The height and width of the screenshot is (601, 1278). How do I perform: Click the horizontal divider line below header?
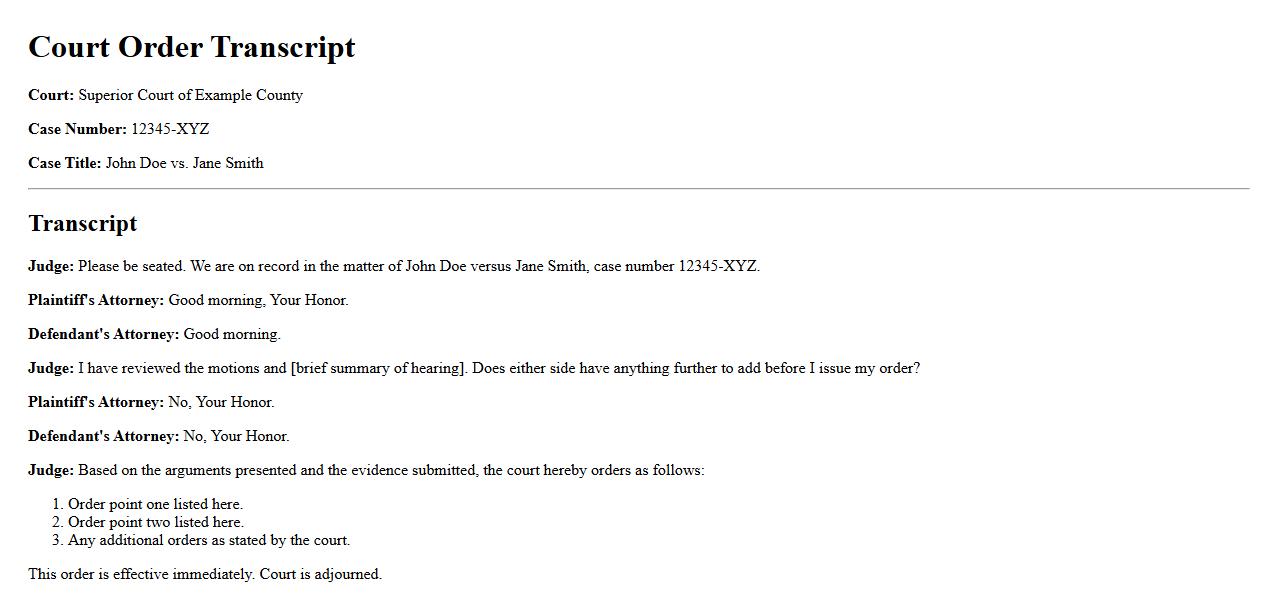click(x=638, y=188)
